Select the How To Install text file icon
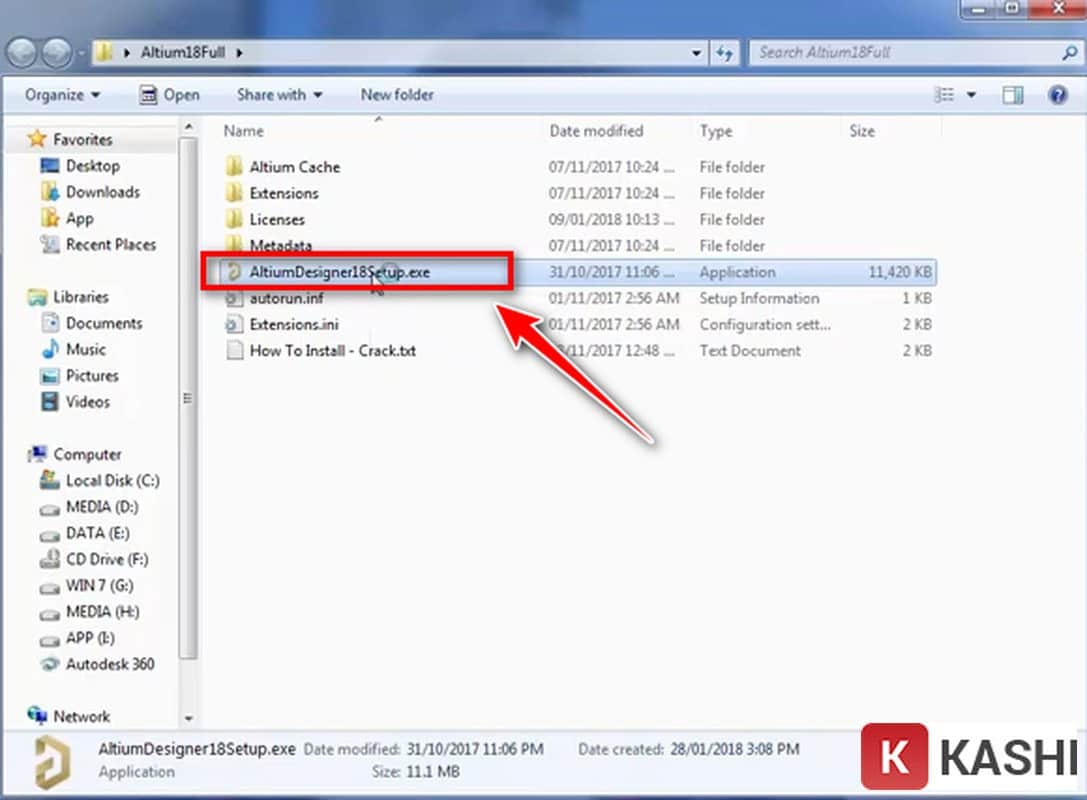1087x800 pixels. click(x=234, y=350)
